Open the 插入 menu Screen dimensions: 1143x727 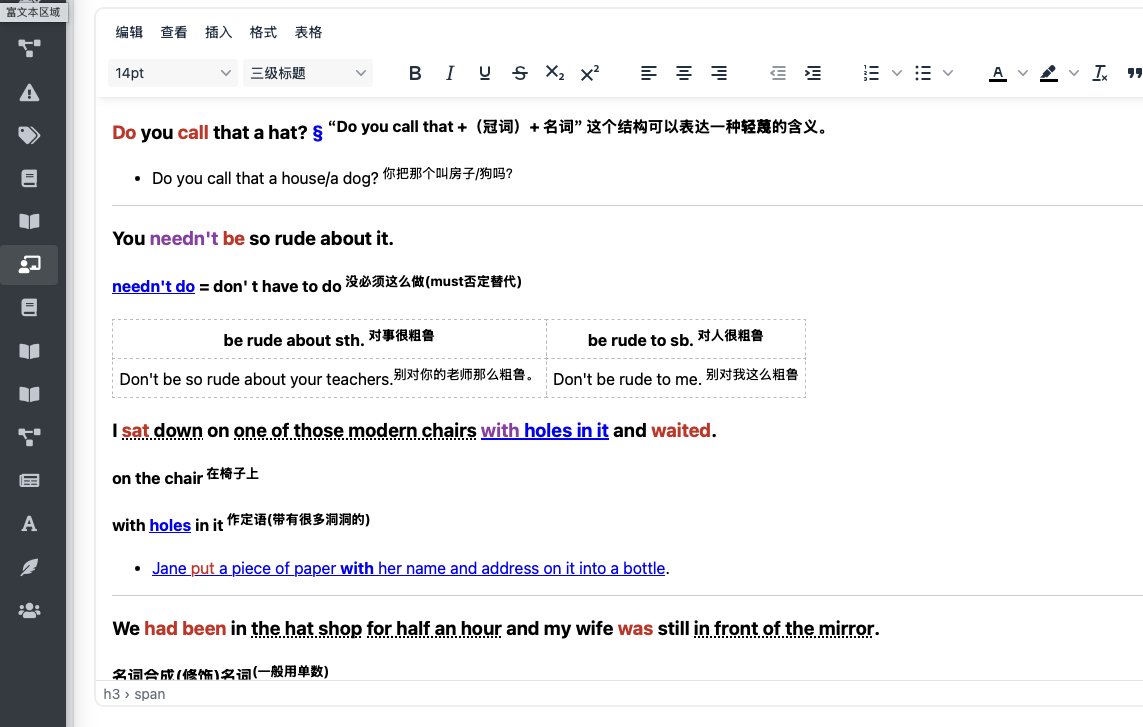click(218, 32)
